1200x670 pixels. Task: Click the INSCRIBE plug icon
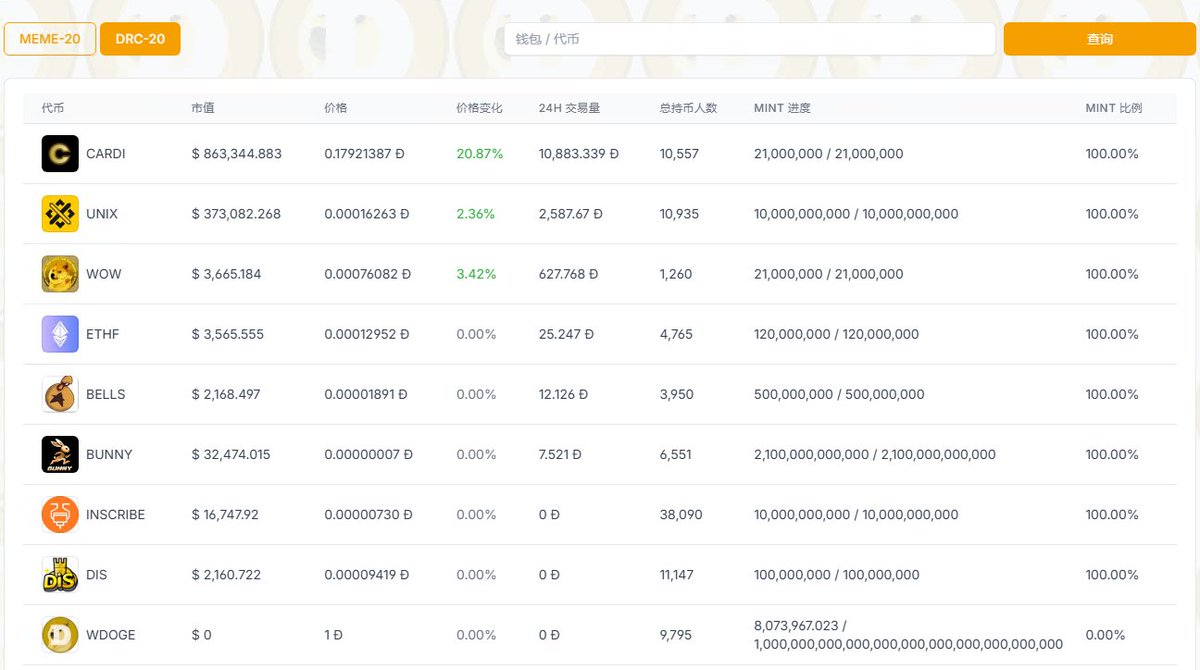(59, 513)
